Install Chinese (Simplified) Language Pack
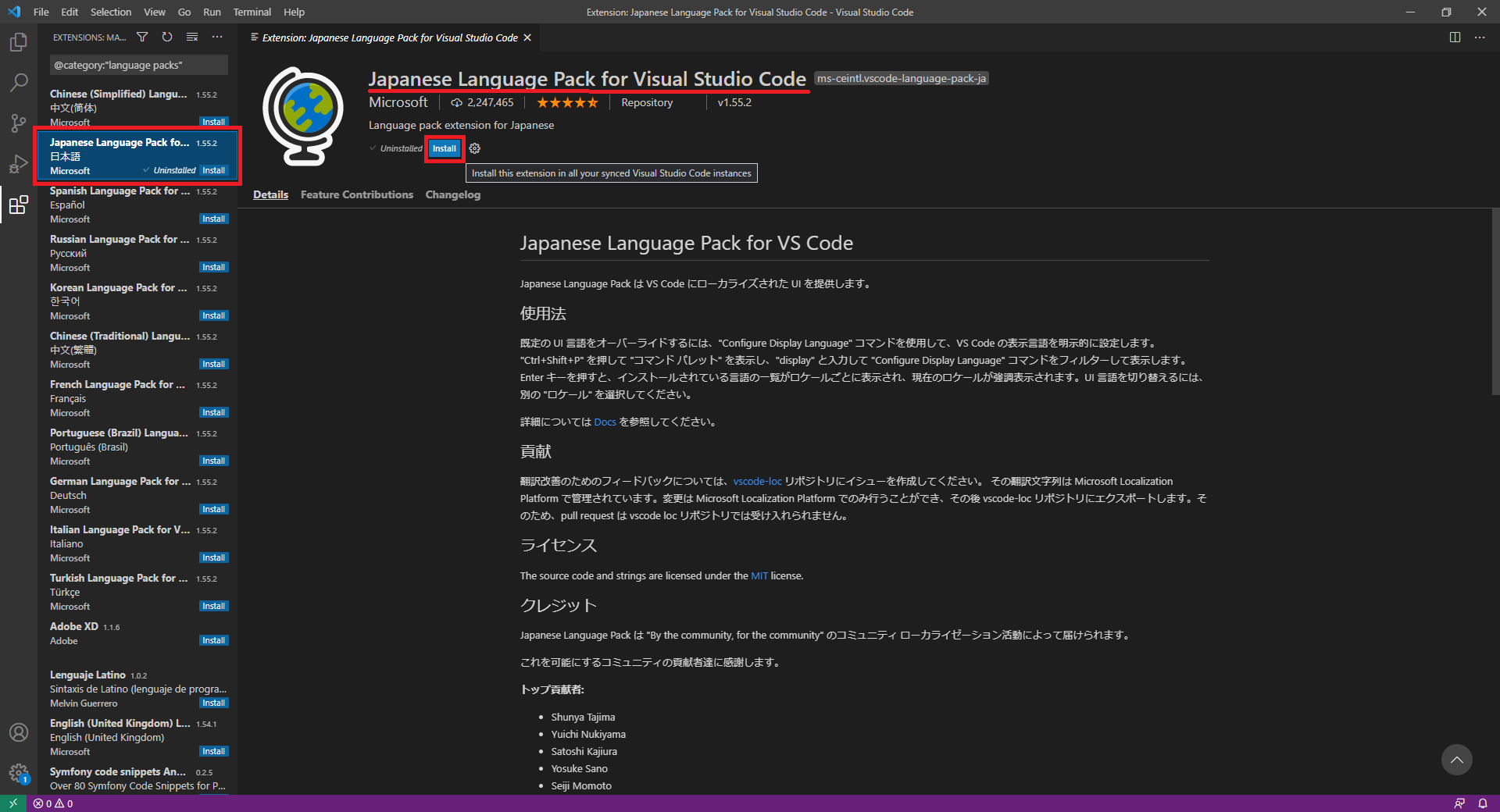 (x=213, y=122)
